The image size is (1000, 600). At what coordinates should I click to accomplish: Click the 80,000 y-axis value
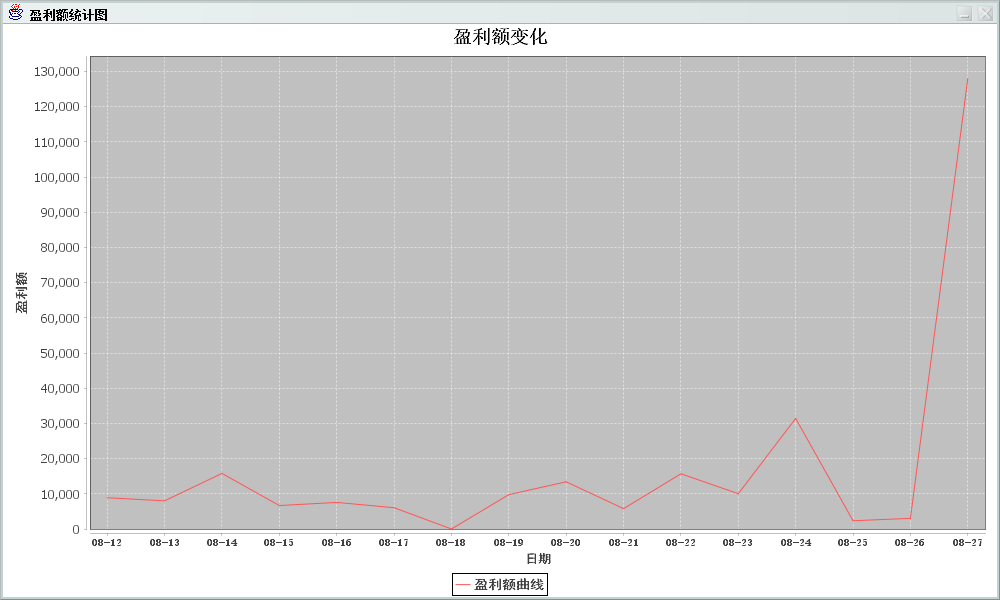point(60,247)
